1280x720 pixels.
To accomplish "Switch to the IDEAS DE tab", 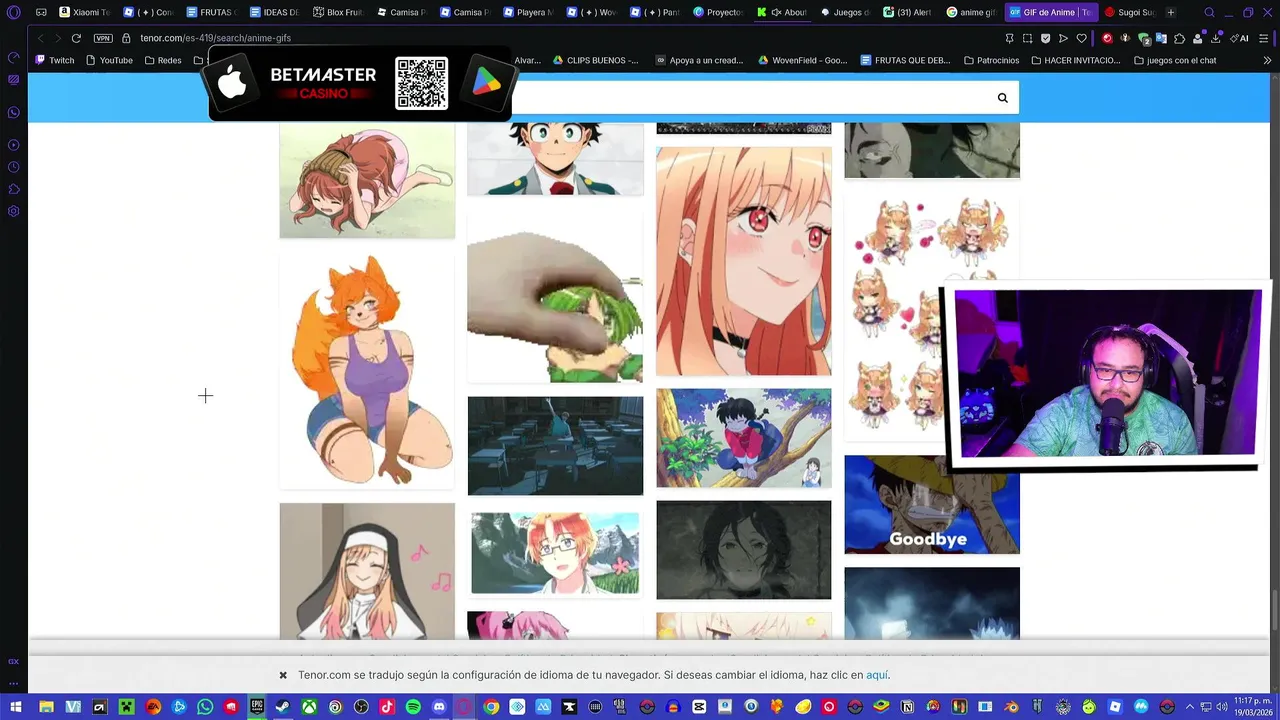I will coord(273,12).
